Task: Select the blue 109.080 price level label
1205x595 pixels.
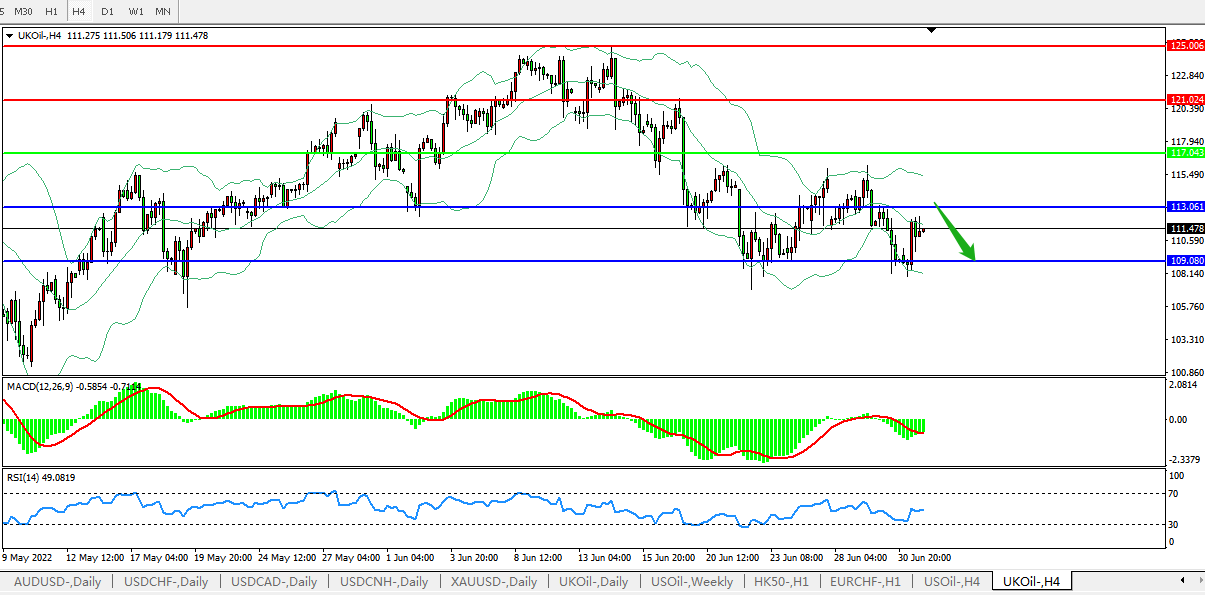Action: pyautogui.click(x=1185, y=261)
